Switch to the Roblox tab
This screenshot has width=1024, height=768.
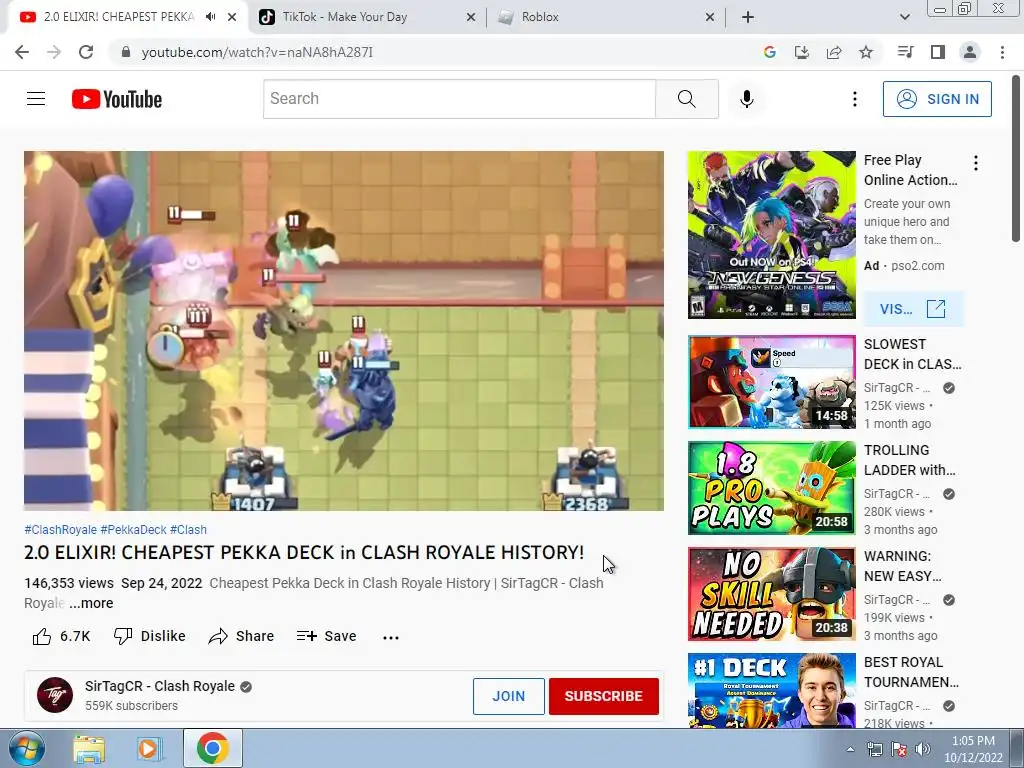pyautogui.click(x=604, y=17)
